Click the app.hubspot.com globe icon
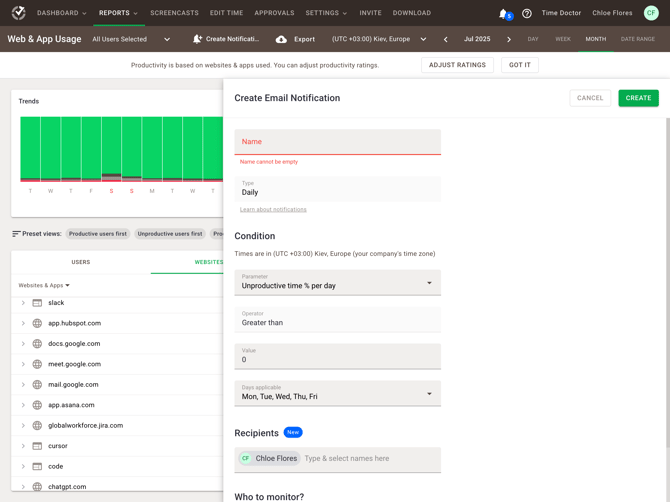 click(37, 323)
